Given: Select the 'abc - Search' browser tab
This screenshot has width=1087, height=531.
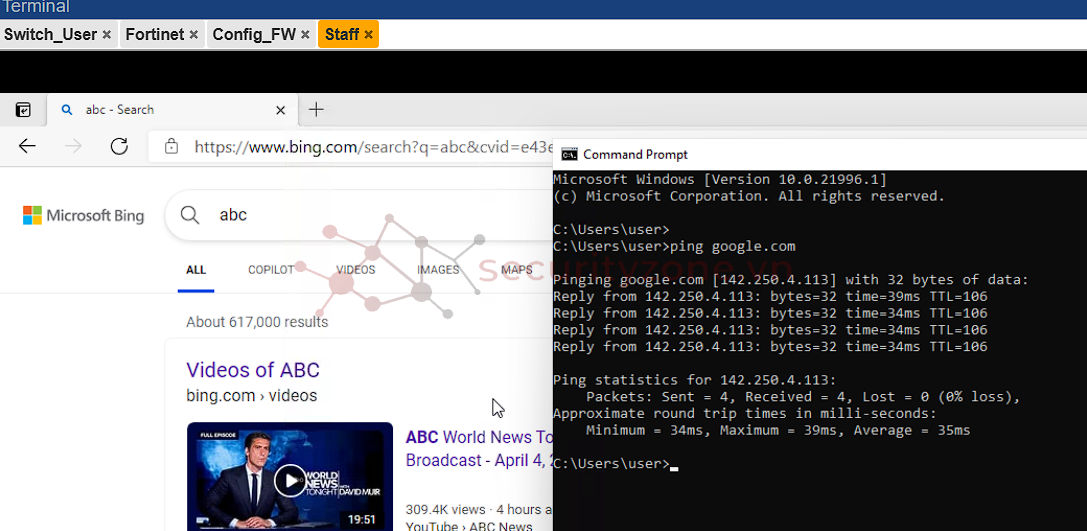Looking at the screenshot, I should click(x=173, y=110).
